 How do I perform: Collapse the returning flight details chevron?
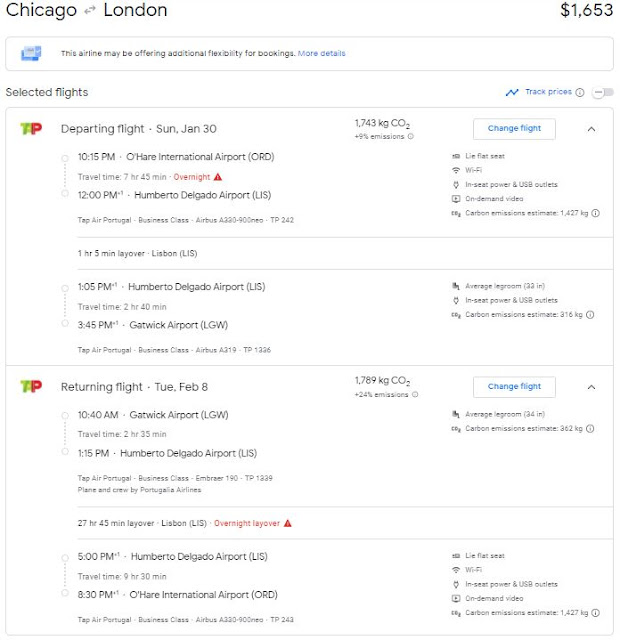pyautogui.click(x=591, y=387)
